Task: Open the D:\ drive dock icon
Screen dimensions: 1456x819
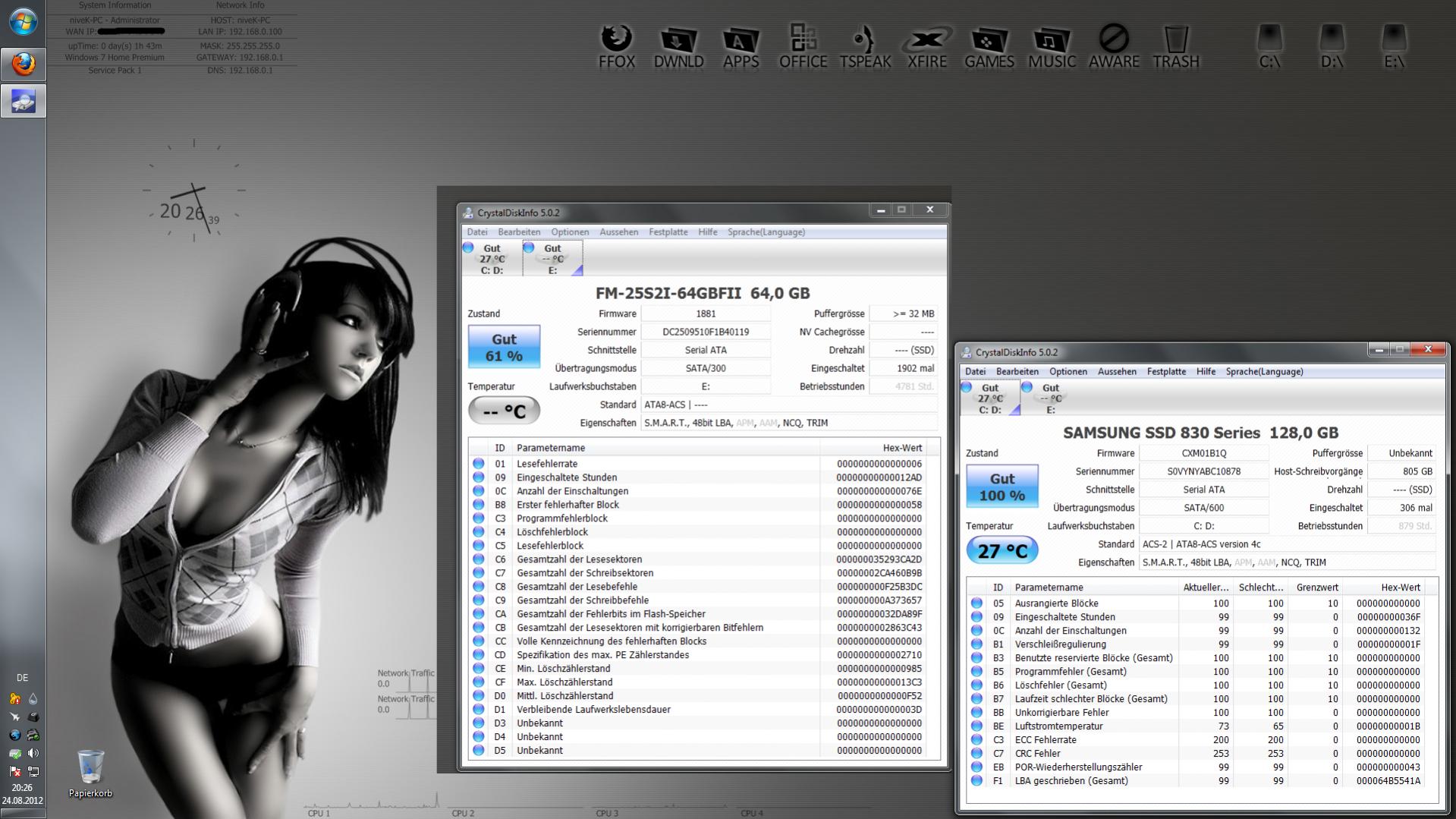Action: 1332,46
